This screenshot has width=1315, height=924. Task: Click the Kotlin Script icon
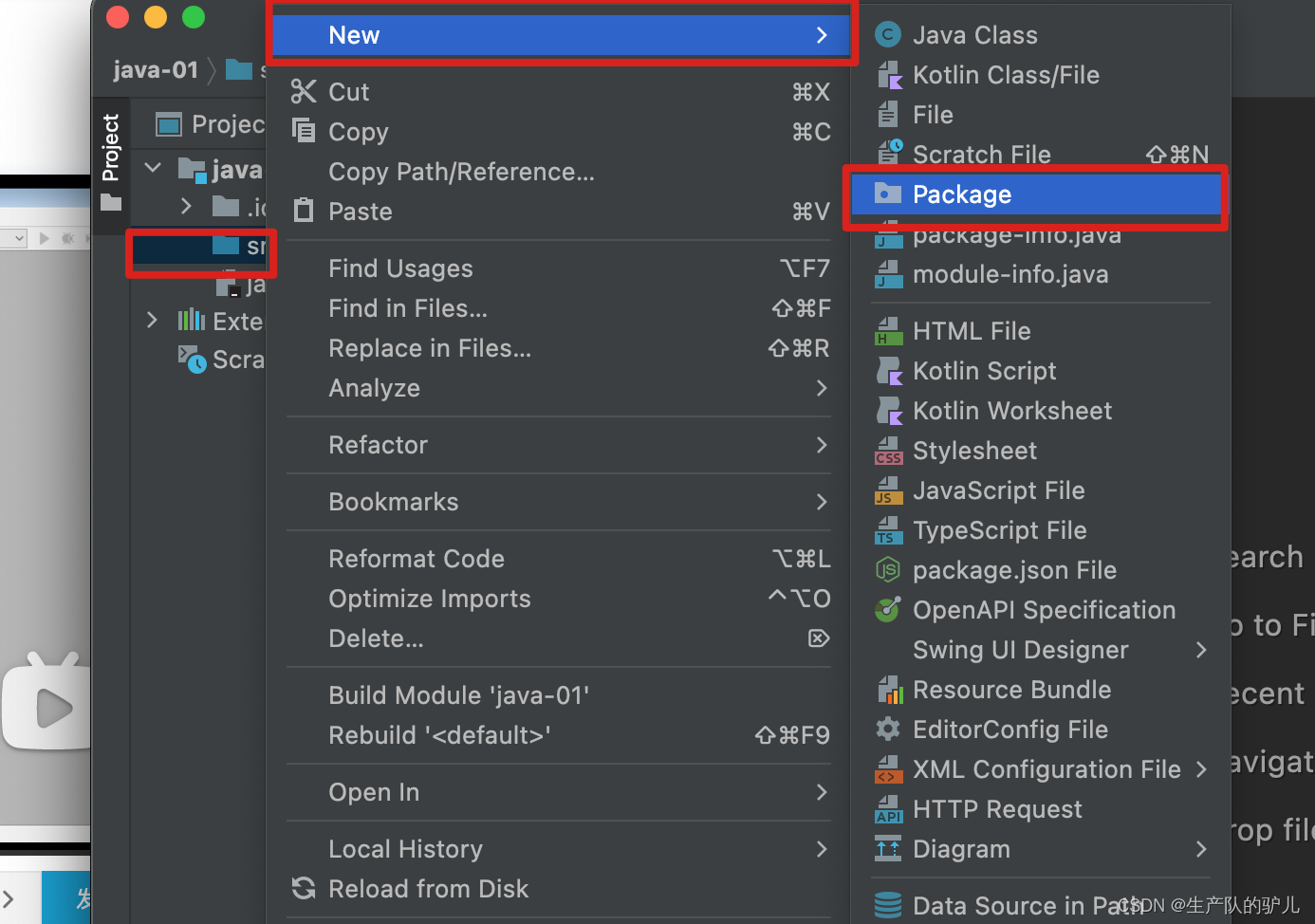click(x=889, y=371)
